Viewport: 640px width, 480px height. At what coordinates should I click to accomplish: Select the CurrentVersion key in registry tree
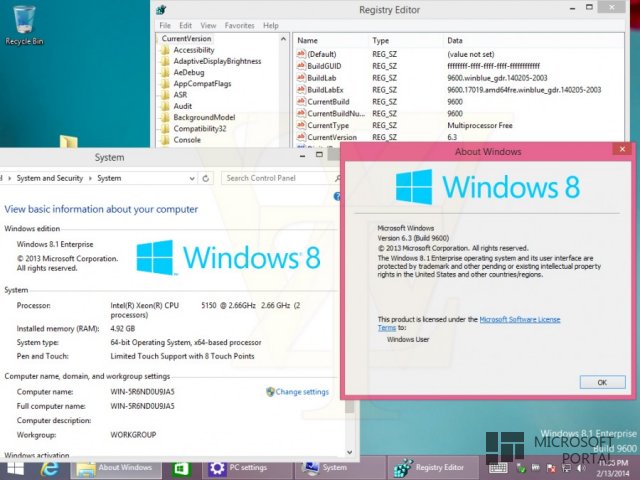tap(186, 39)
